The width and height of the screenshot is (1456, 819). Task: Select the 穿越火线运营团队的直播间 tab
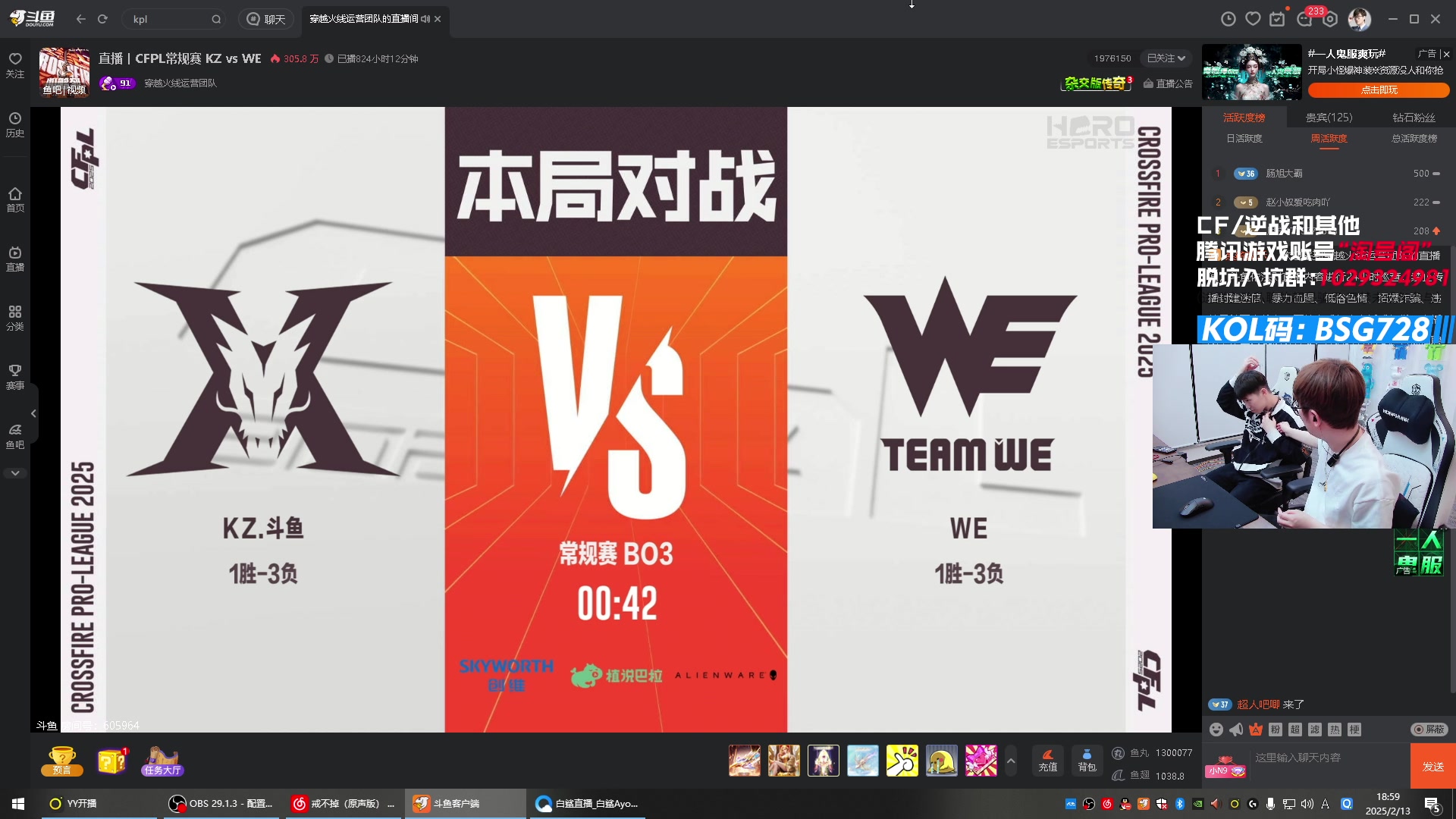(x=364, y=19)
